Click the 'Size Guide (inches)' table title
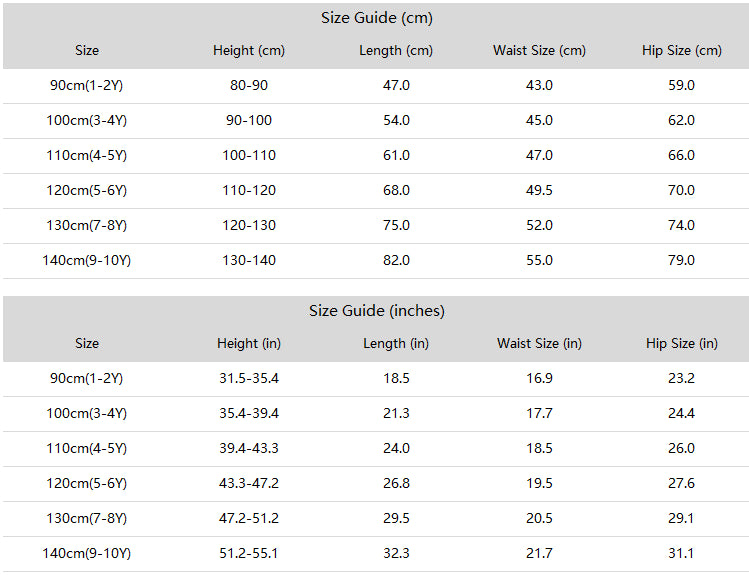Image resolution: width=749 pixels, height=576 pixels. [x=376, y=311]
